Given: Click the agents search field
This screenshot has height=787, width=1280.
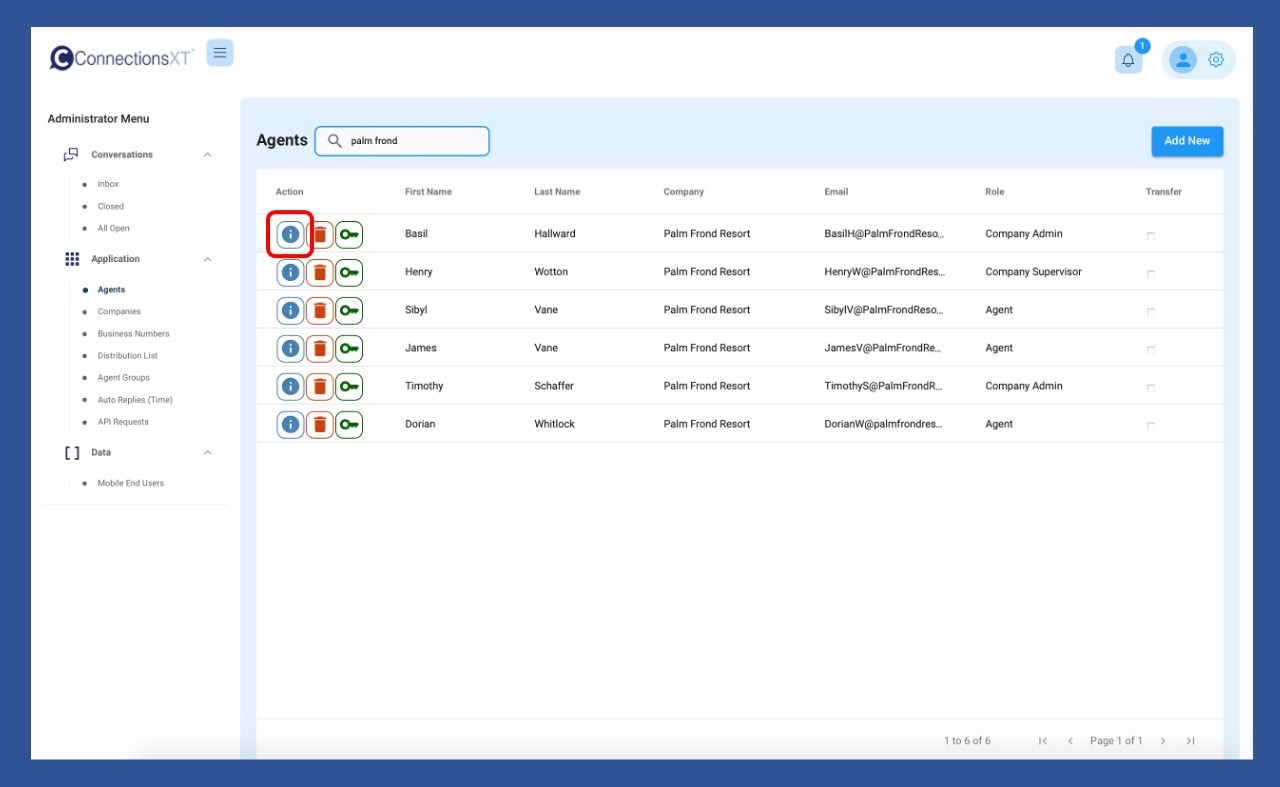Looking at the screenshot, I should coord(412,141).
